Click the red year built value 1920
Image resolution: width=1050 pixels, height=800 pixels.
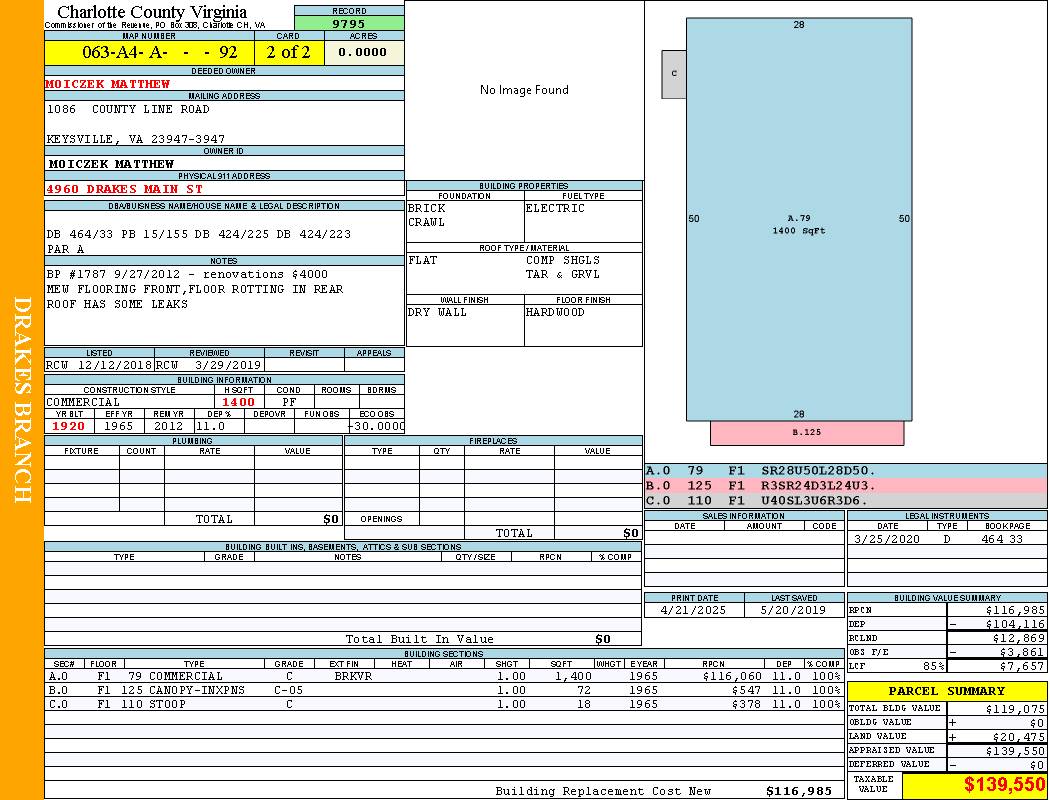(x=69, y=426)
